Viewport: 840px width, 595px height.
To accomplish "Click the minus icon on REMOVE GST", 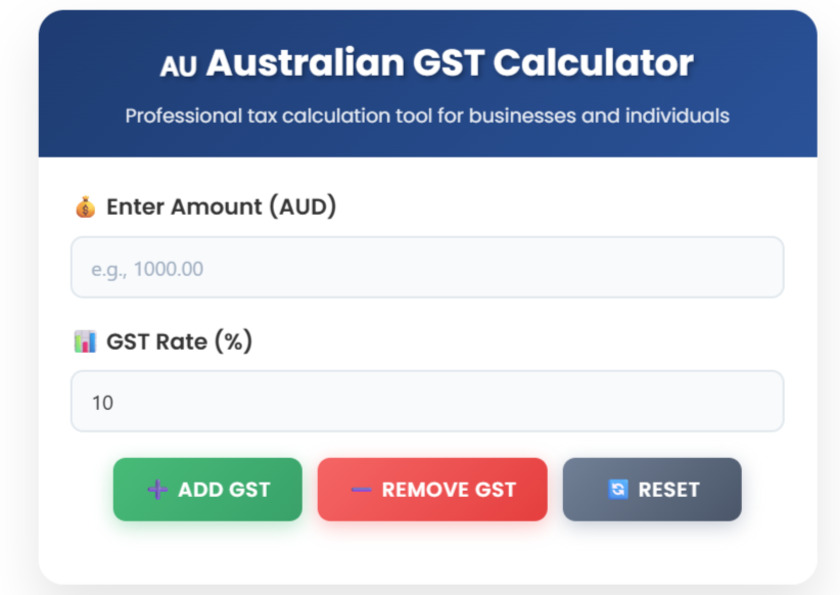I will [x=361, y=490].
